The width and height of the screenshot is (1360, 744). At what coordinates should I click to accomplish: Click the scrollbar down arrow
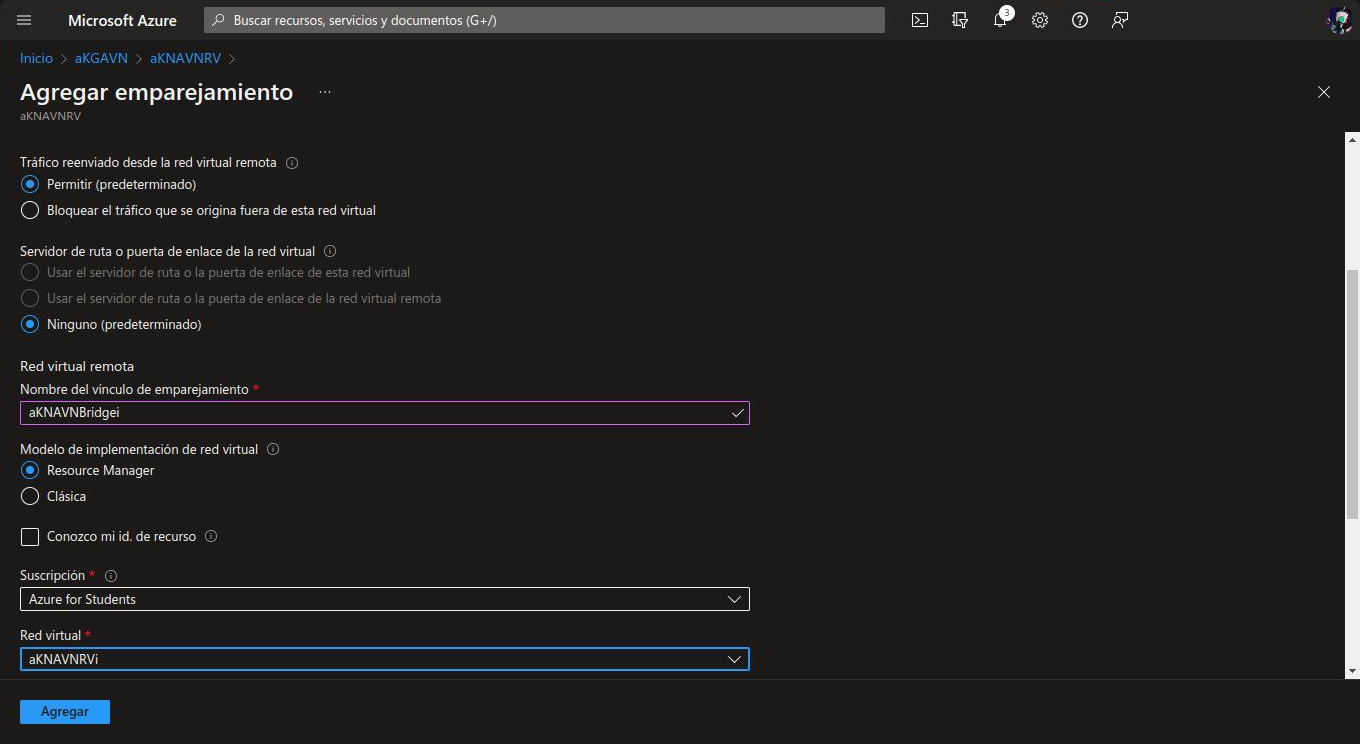click(x=1351, y=671)
